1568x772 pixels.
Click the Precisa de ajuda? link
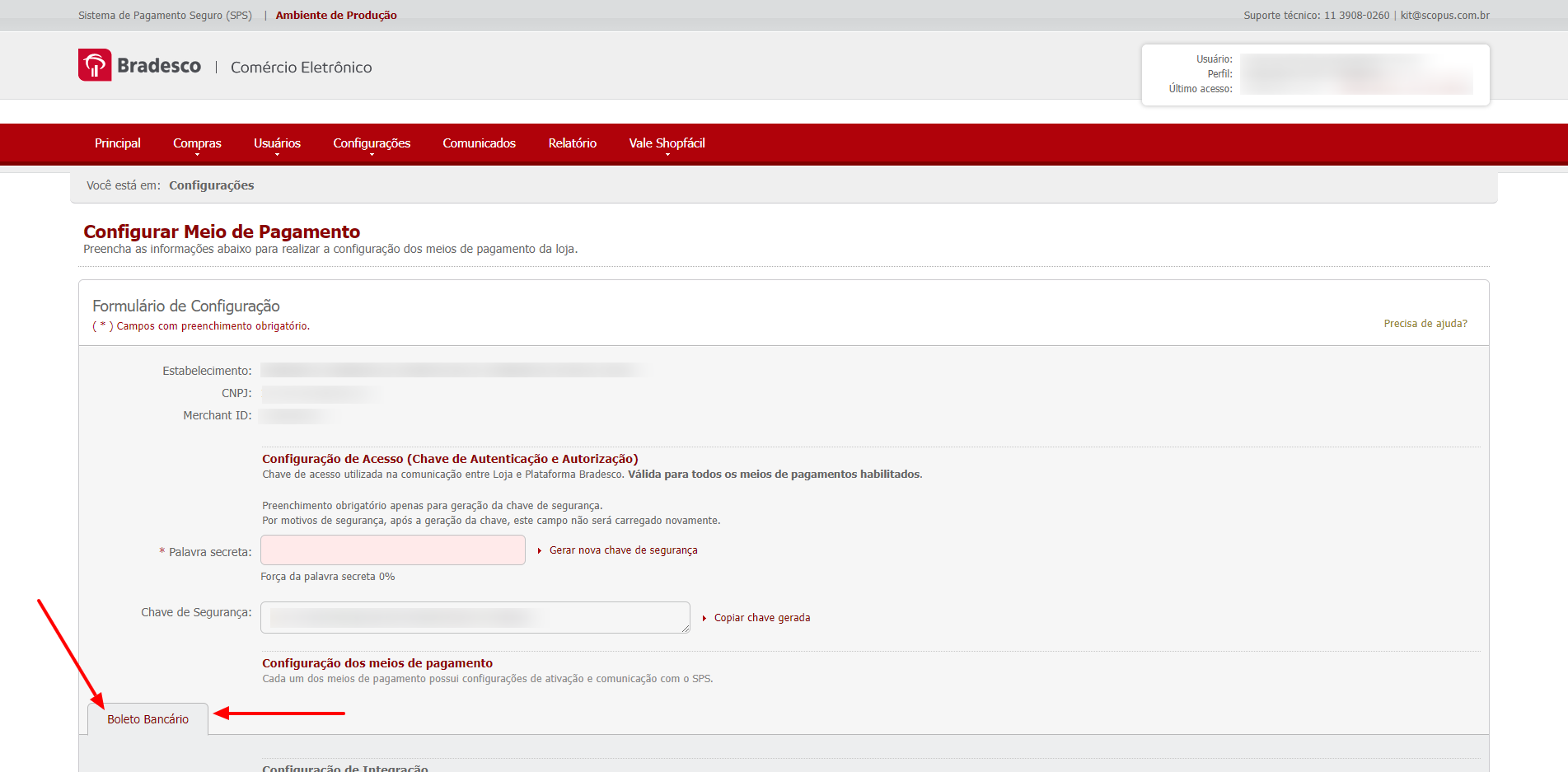tap(1425, 324)
